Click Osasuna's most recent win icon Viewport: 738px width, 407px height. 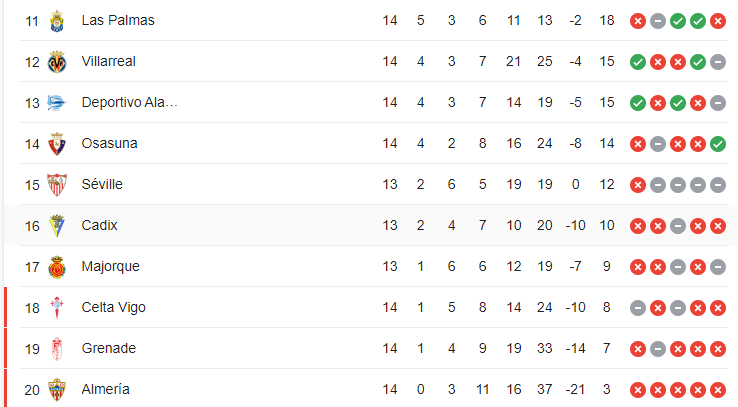[717, 143]
